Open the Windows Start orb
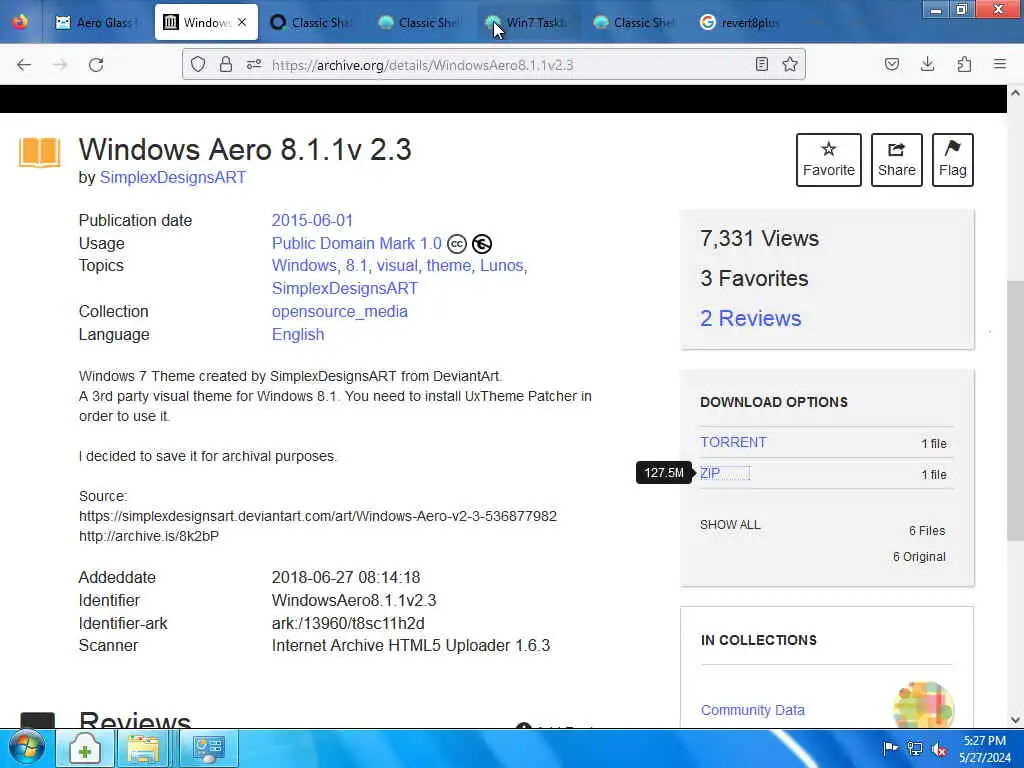This screenshot has width=1024, height=768. pos(26,748)
